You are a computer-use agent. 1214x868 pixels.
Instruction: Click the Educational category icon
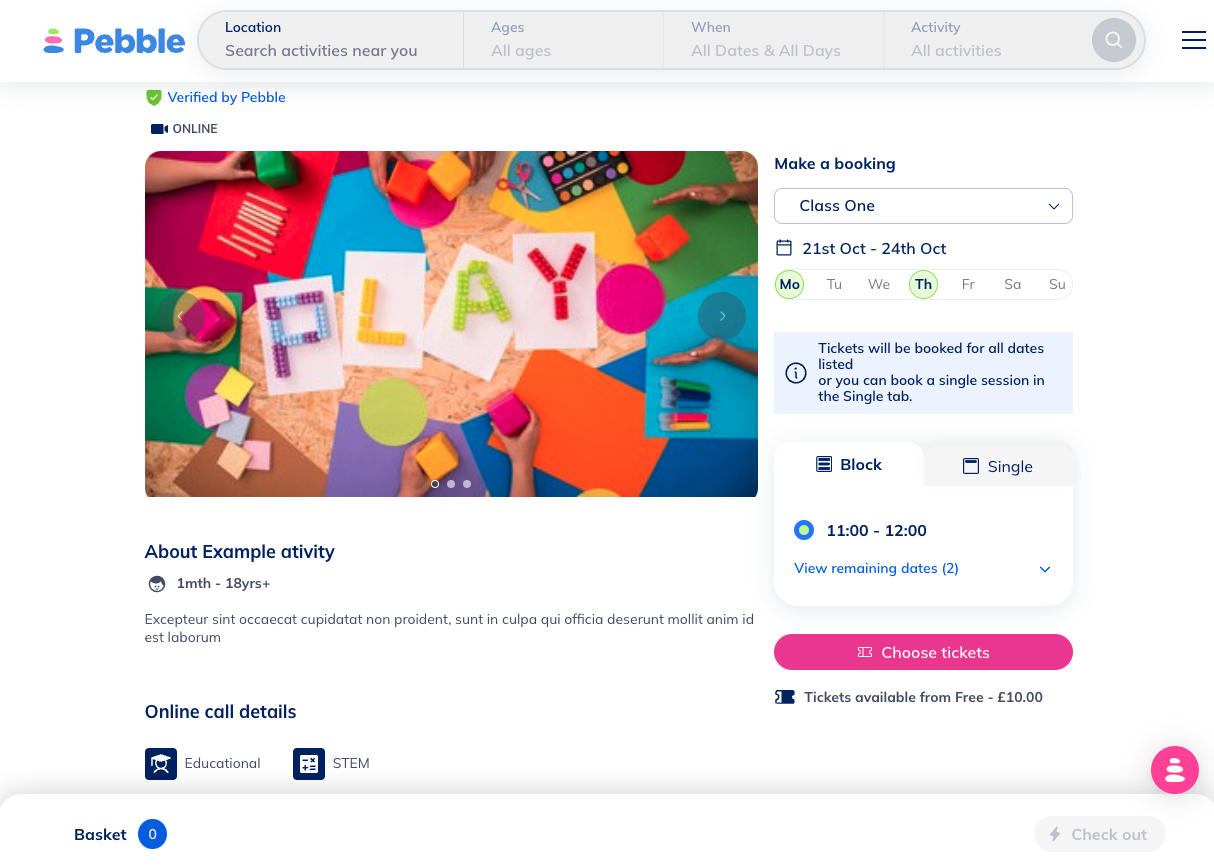coord(161,764)
